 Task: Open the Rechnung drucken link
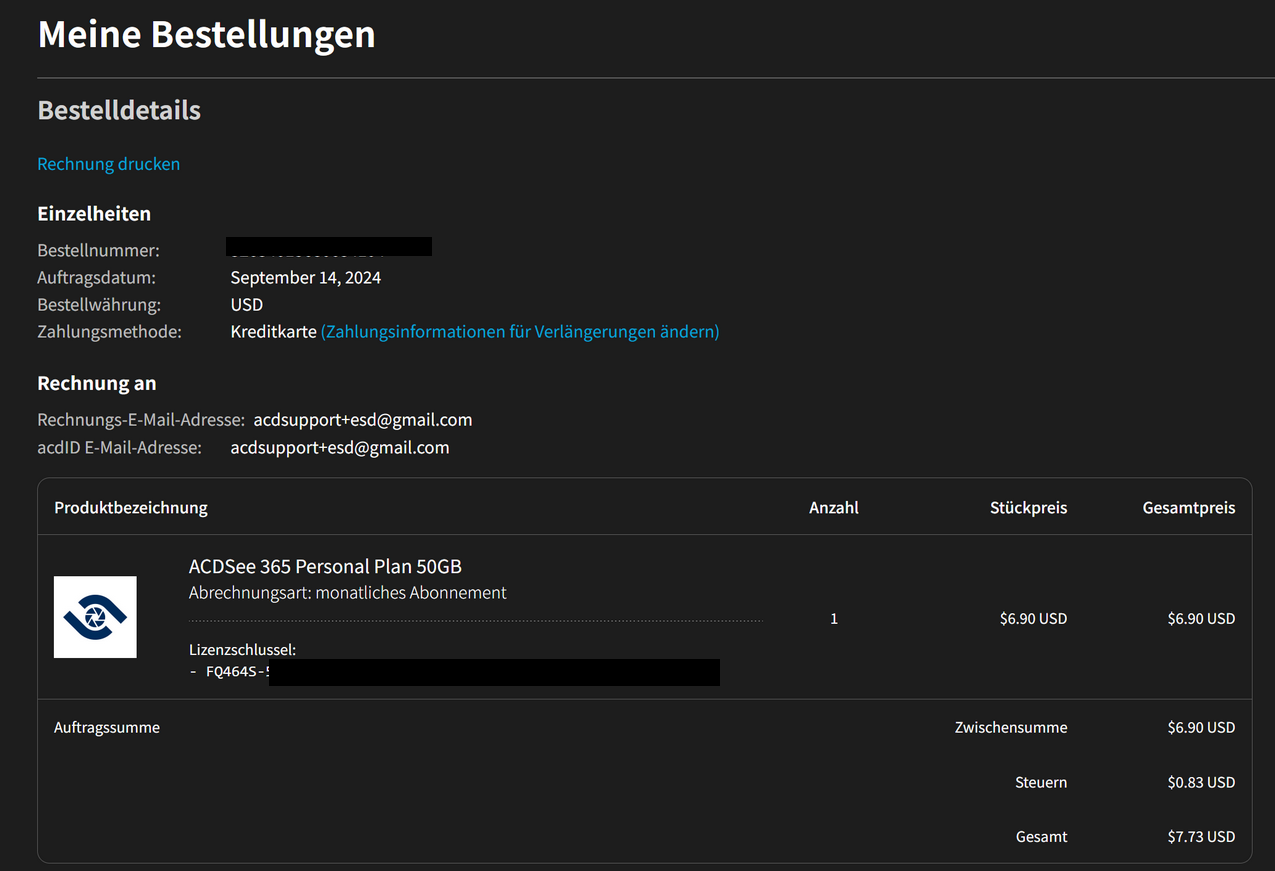pos(109,164)
